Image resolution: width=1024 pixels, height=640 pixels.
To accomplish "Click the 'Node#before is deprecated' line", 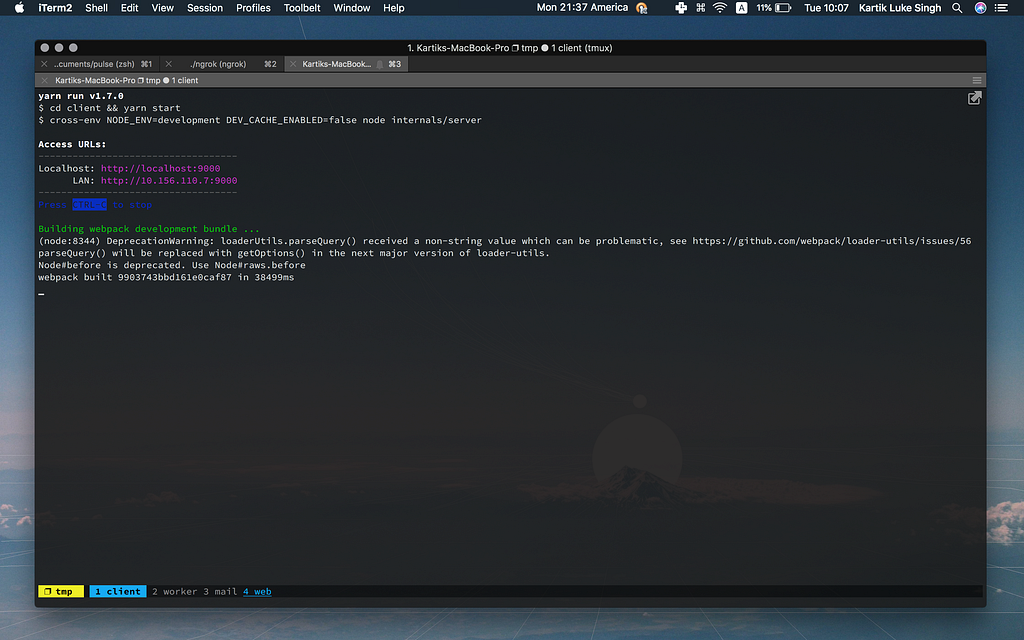I will pyautogui.click(x=172, y=265).
